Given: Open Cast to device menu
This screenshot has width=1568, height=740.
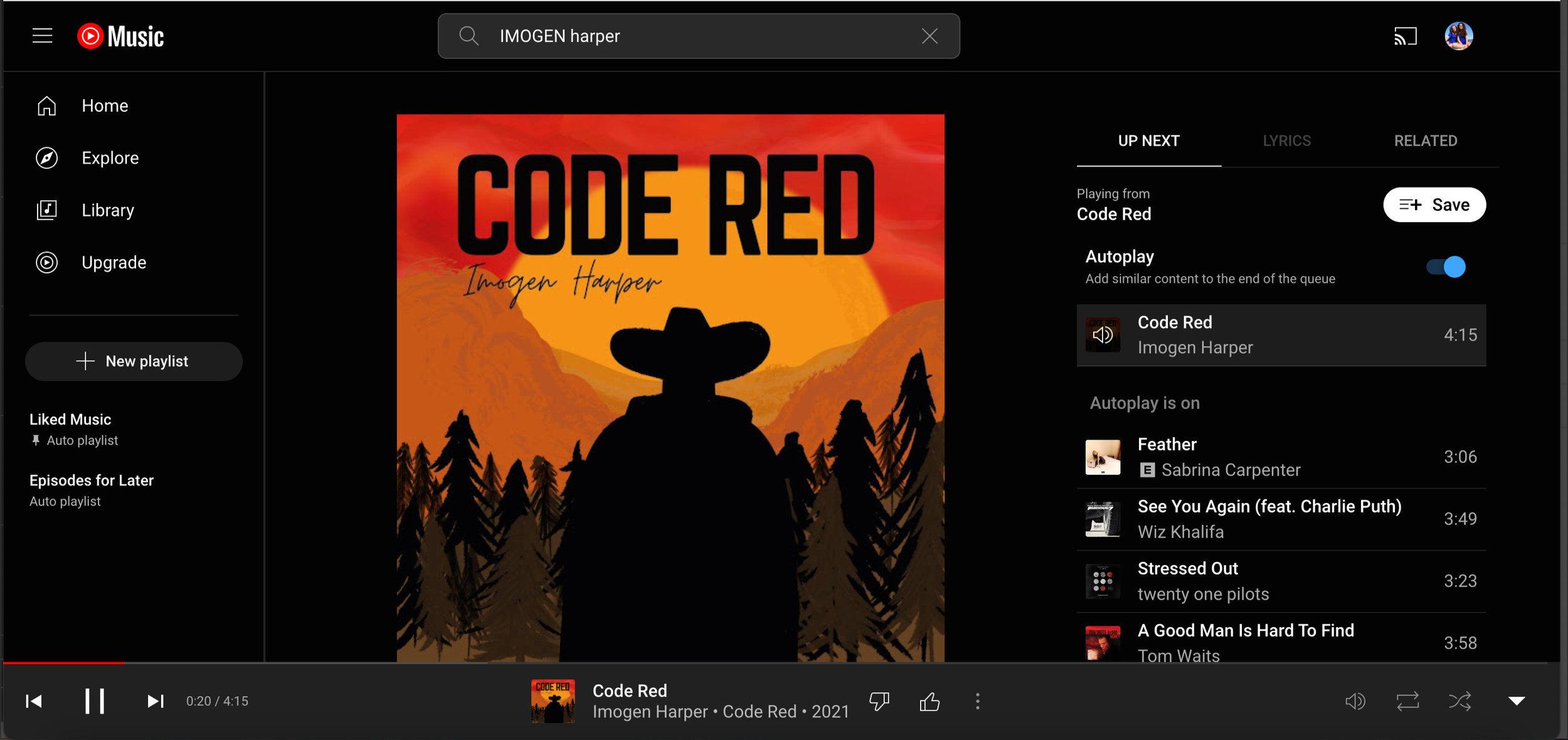Looking at the screenshot, I should tap(1405, 36).
